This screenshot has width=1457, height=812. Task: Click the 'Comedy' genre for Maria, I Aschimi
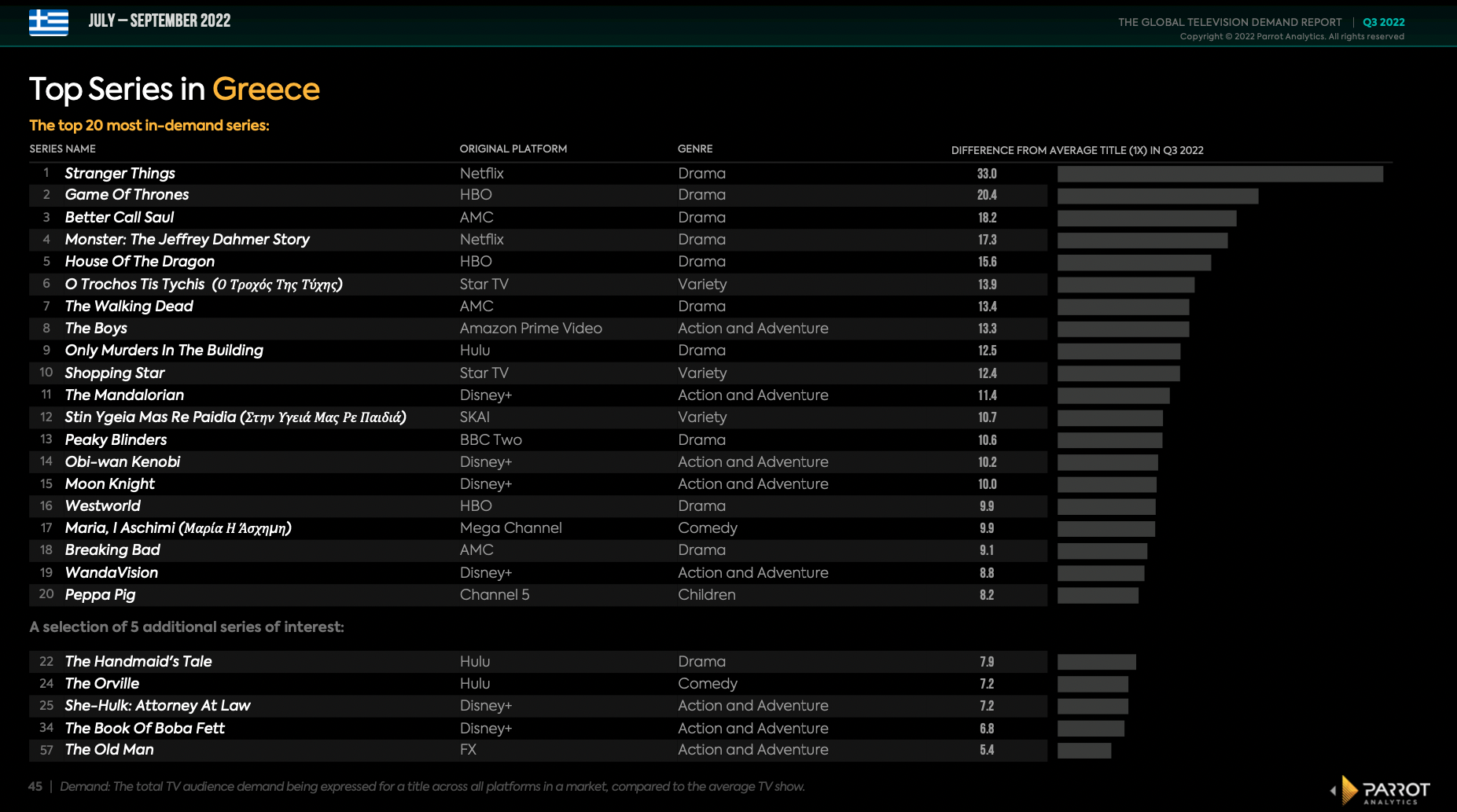(x=708, y=527)
